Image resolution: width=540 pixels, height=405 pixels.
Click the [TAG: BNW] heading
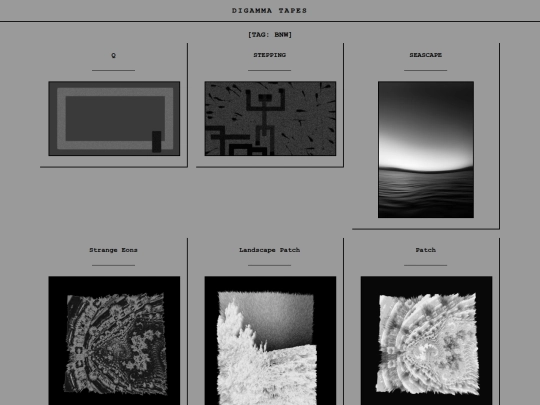270,34
